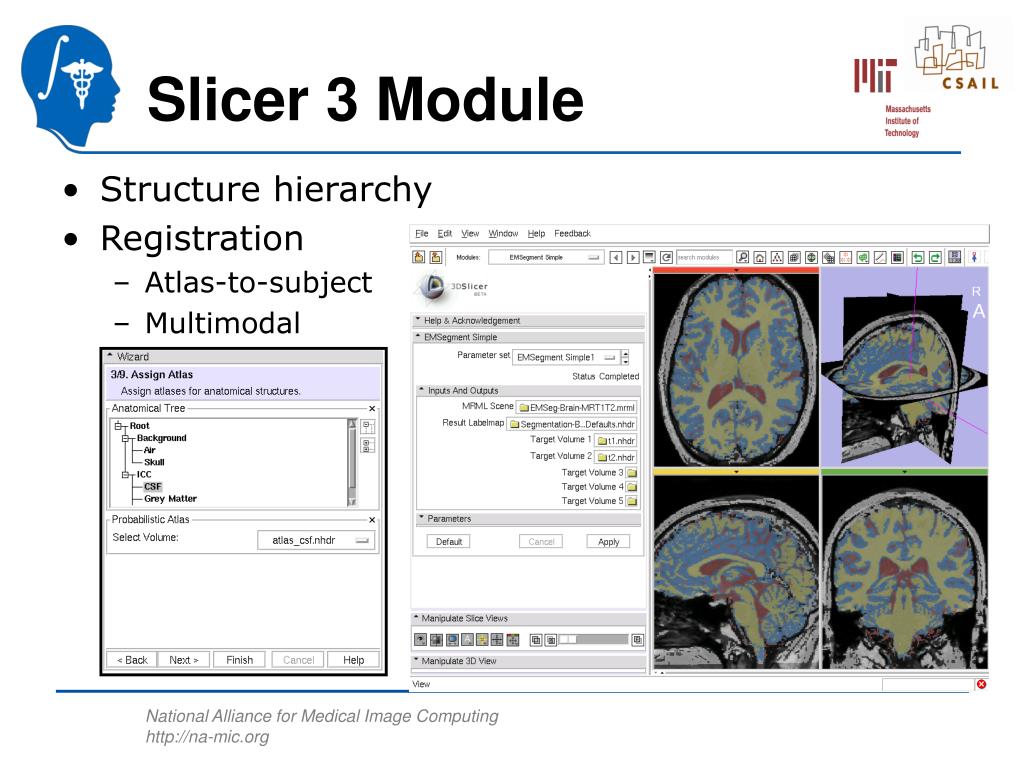Click the save scene icon left of Modules

click(436, 257)
